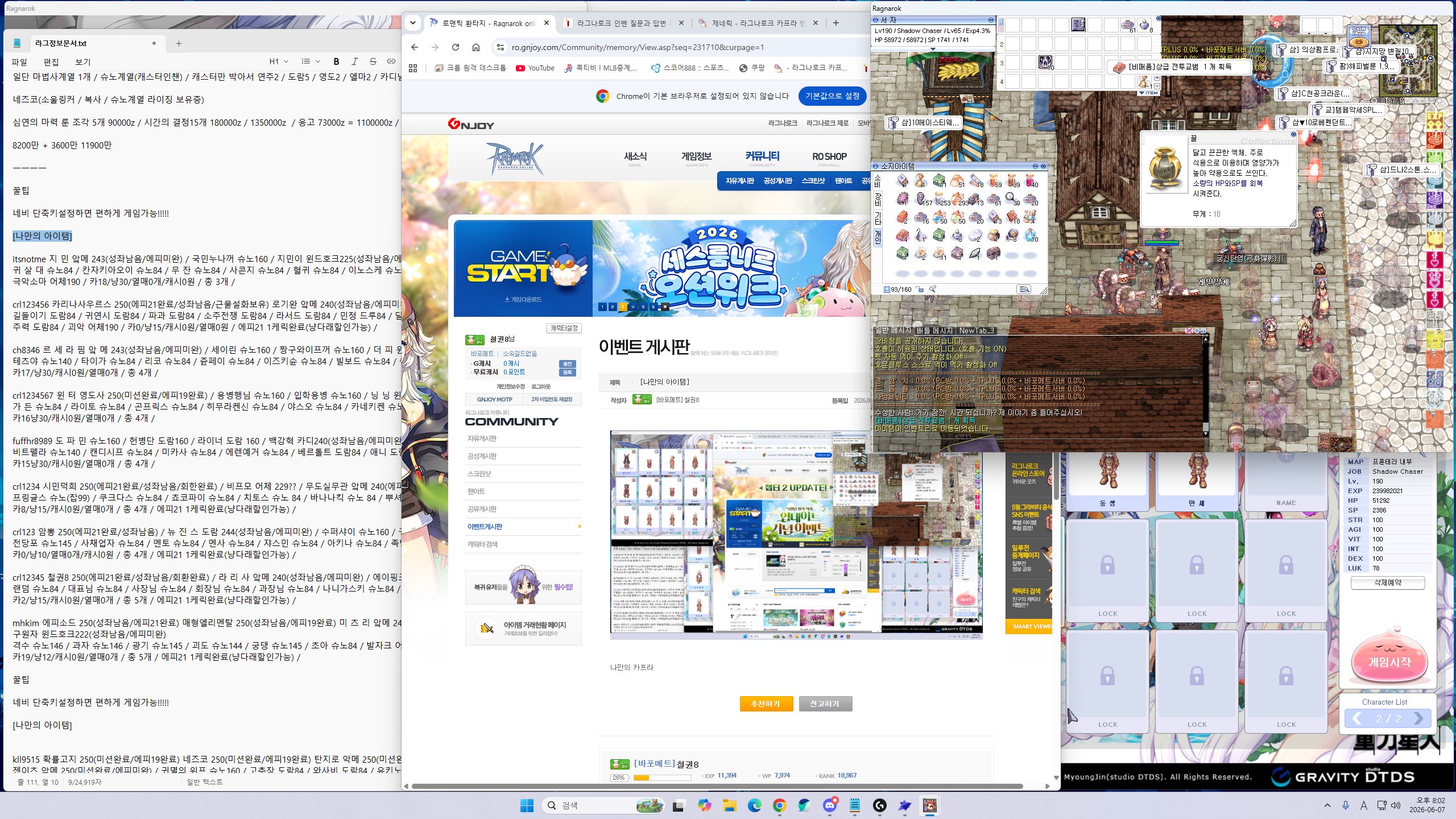1456x819 pixels.
Task: Click the 삭제예약 button
Action: tap(1388, 583)
